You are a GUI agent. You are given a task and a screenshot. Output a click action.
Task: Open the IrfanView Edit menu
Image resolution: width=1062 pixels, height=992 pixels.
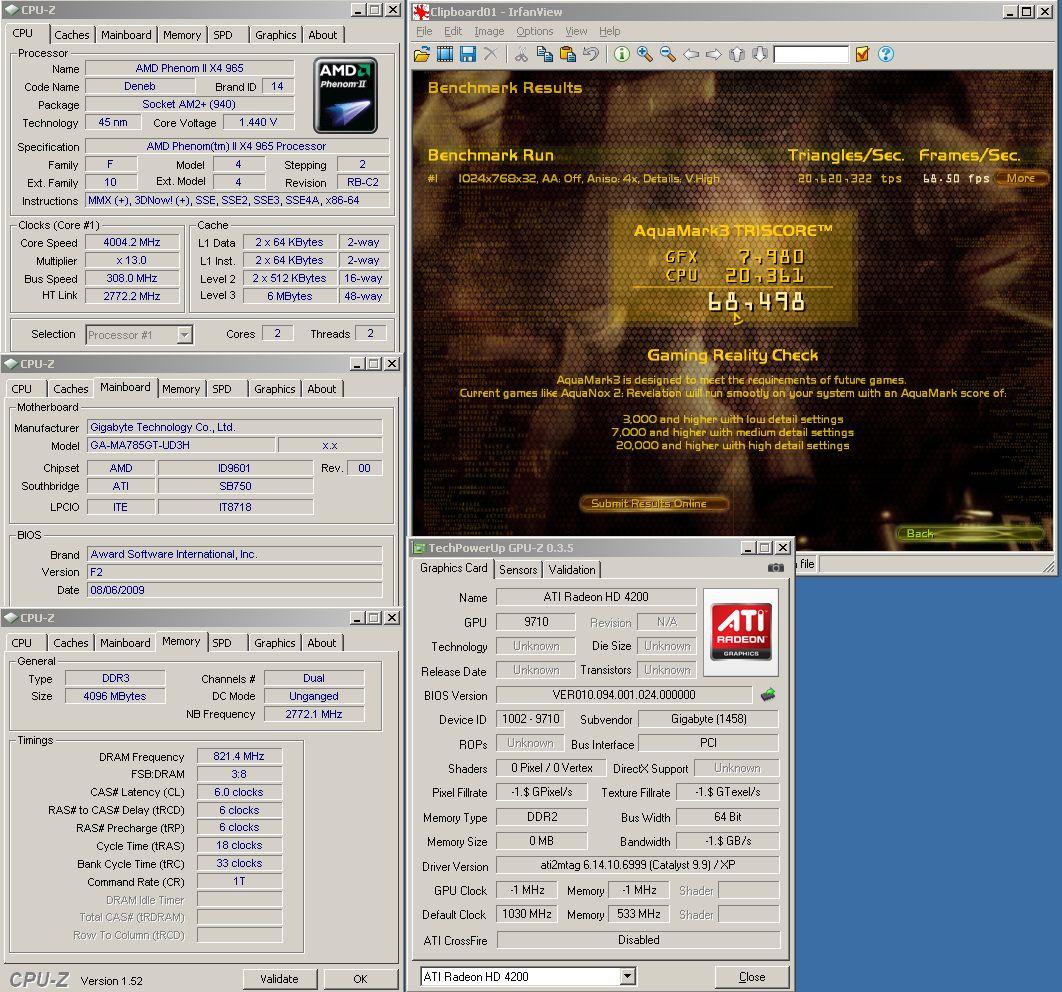(x=453, y=31)
